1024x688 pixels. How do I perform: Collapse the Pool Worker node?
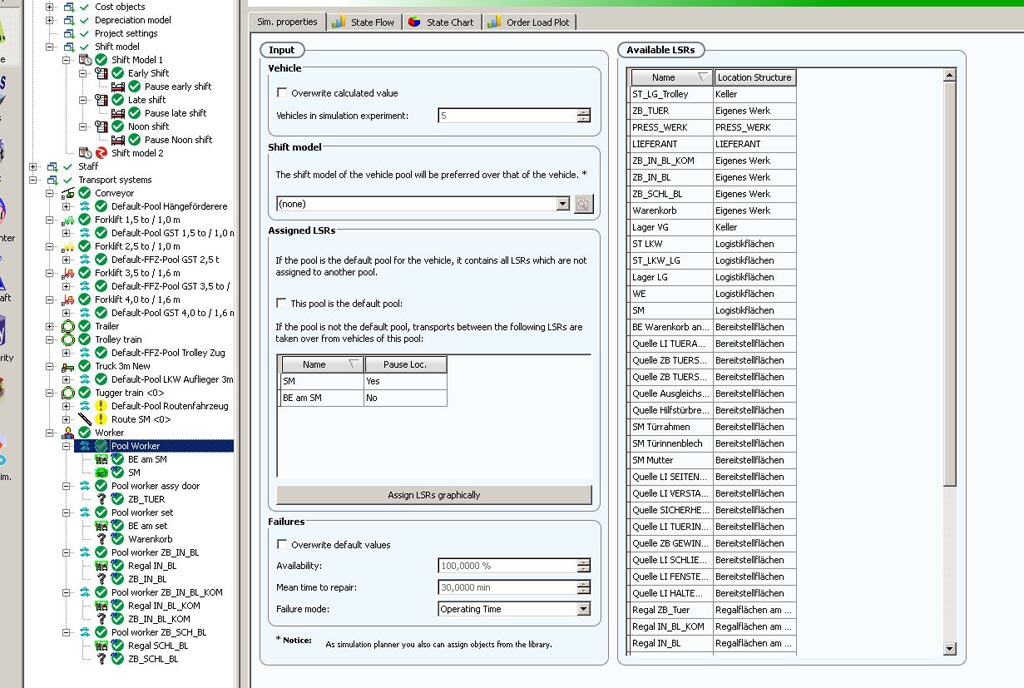tap(66, 446)
